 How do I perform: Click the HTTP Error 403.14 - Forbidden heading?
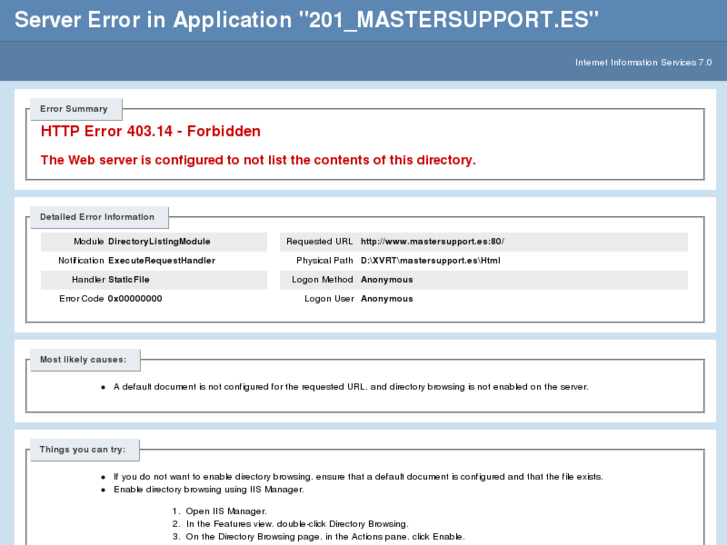[x=150, y=131]
